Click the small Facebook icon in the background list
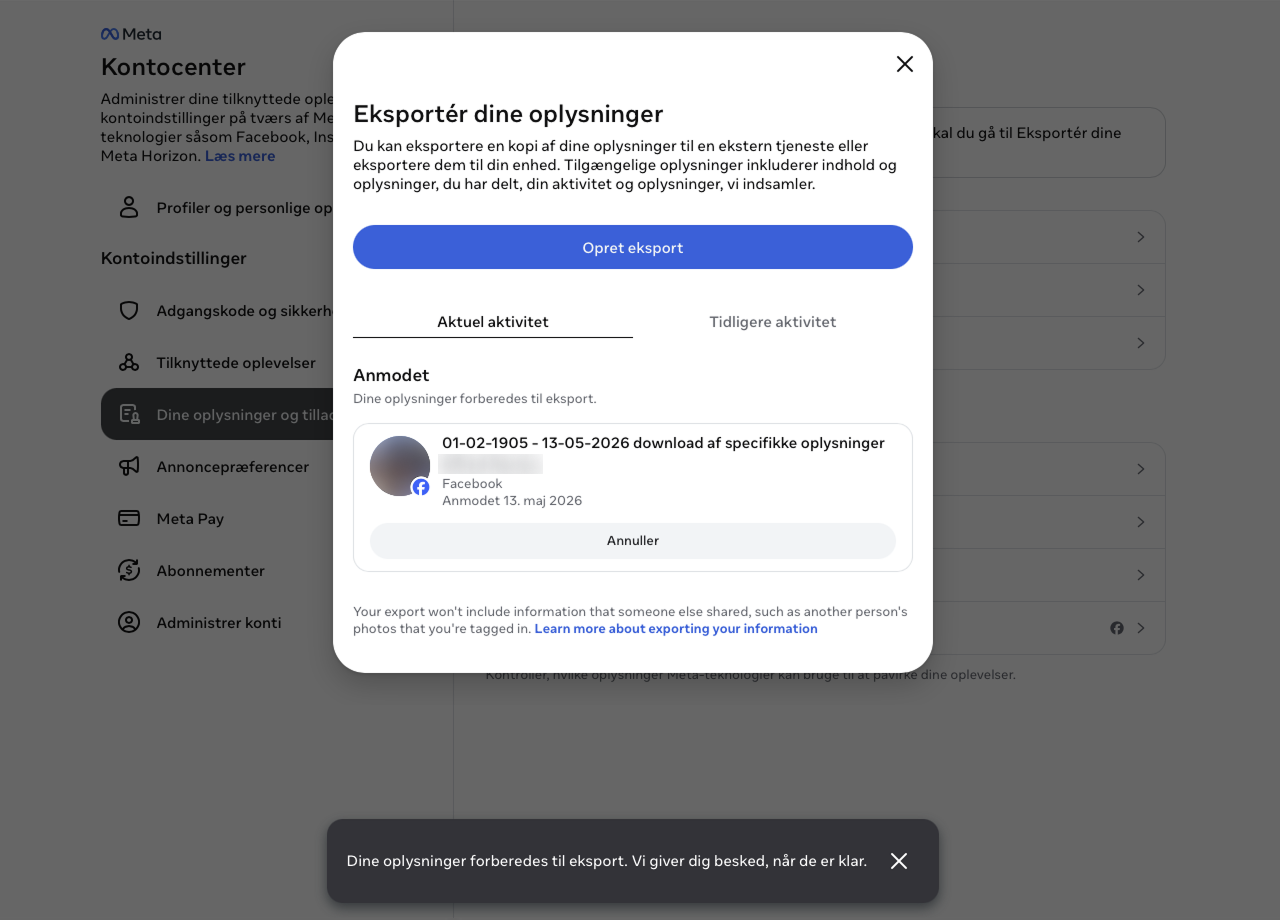The width and height of the screenshot is (1280, 920). (1117, 628)
